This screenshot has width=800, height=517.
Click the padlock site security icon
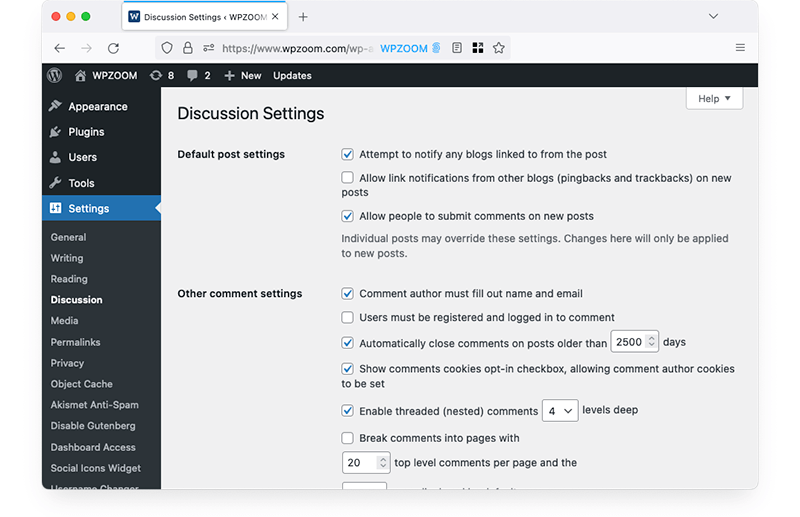[188, 48]
